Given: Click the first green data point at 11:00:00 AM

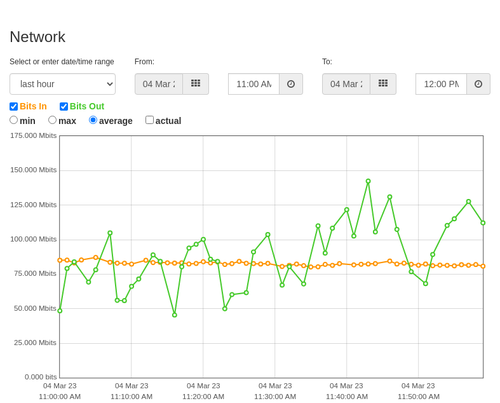Looking at the screenshot, I should [60, 311].
